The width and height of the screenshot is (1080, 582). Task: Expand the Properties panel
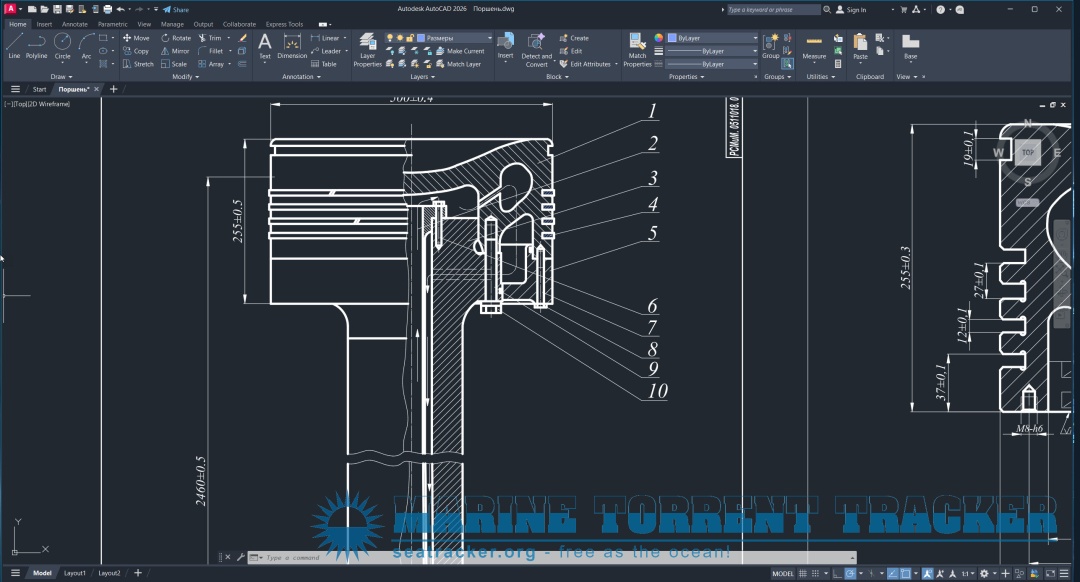pos(686,76)
